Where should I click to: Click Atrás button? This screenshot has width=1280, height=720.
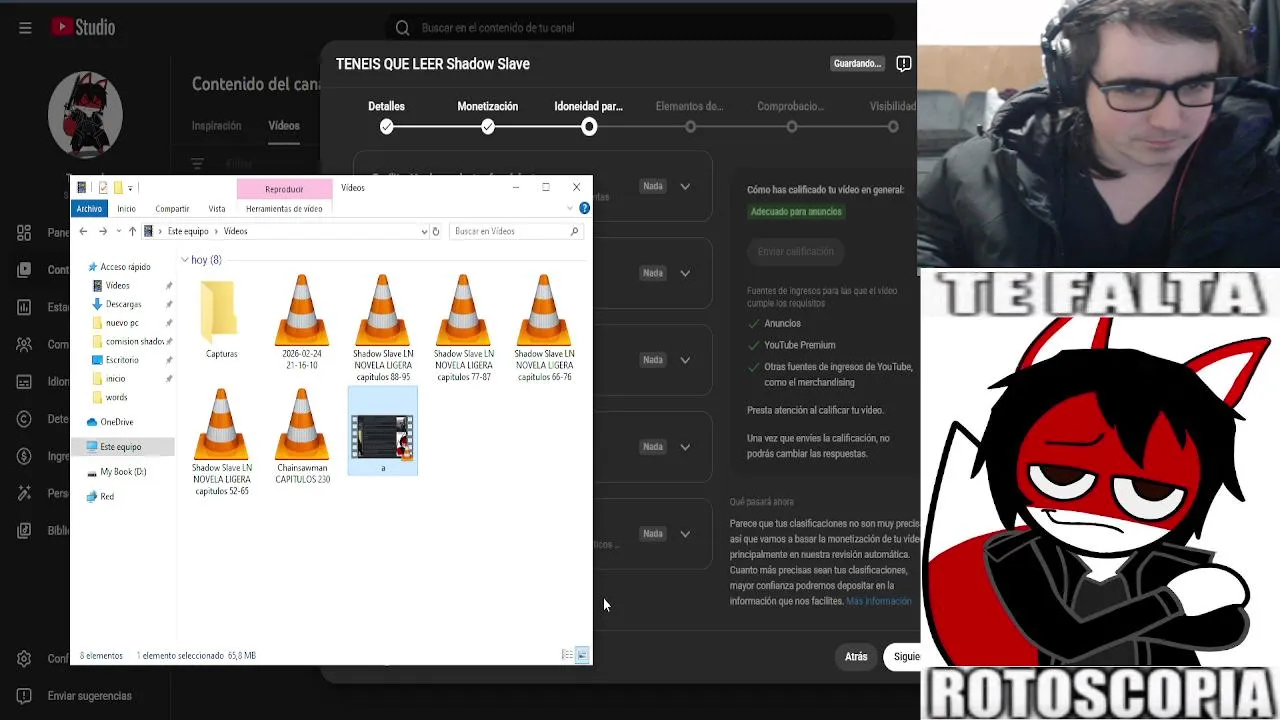tap(856, 657)
